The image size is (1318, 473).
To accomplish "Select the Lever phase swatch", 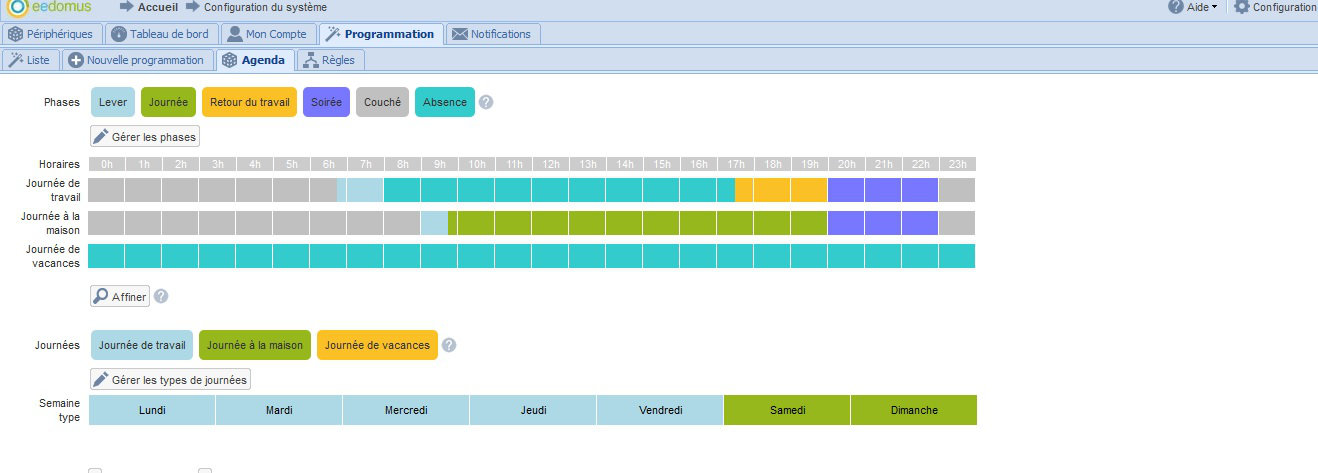I will [113, 102].
